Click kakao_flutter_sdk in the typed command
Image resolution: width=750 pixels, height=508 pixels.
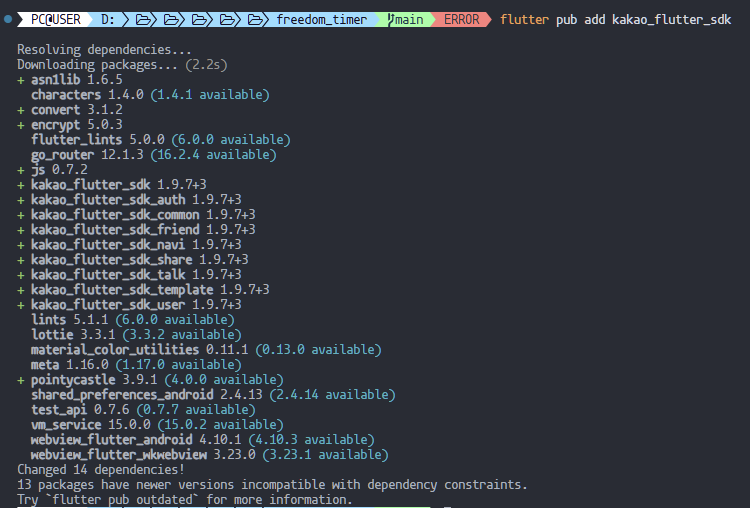672,20
